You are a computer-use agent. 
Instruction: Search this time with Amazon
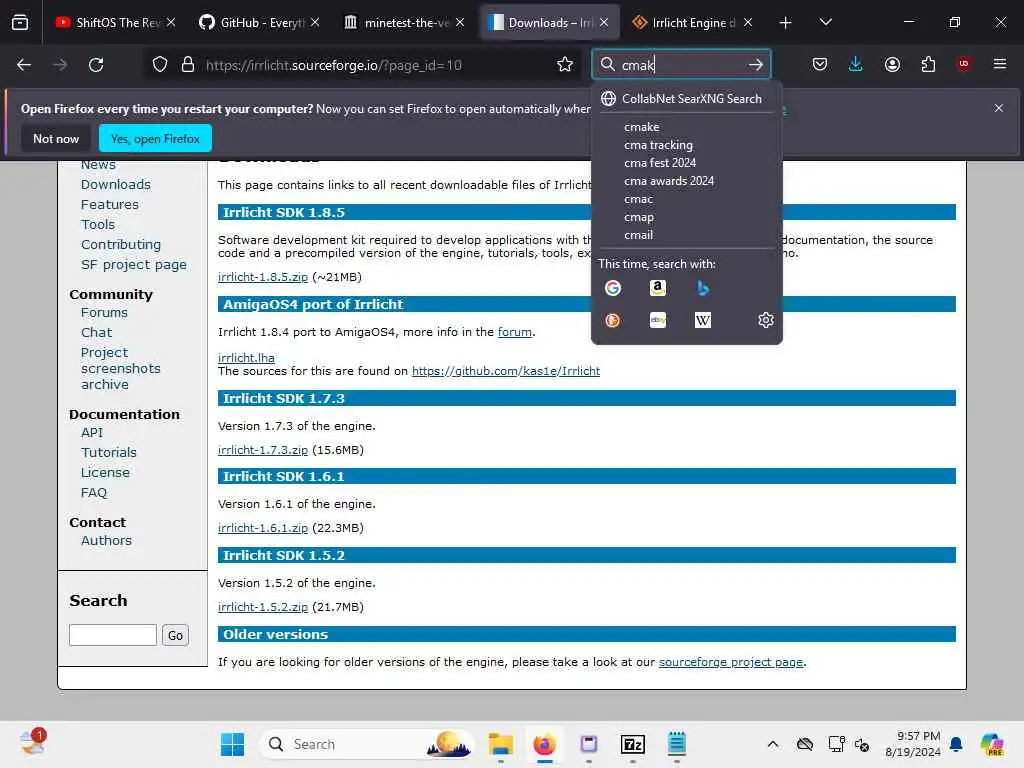coord(658,288)
